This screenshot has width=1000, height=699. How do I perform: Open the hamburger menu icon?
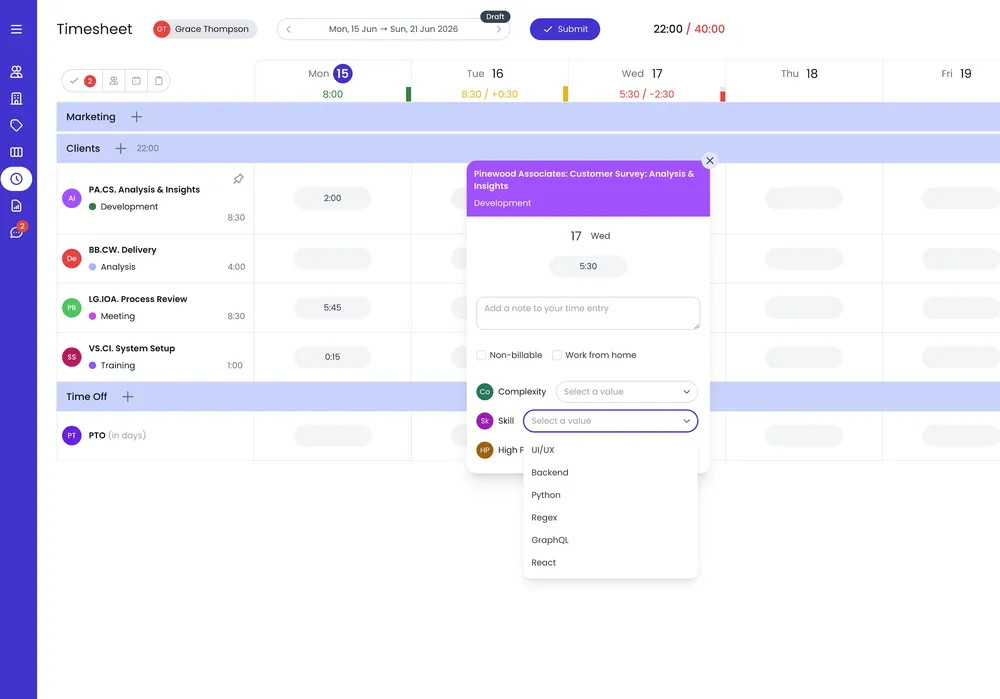pos(17,29)
